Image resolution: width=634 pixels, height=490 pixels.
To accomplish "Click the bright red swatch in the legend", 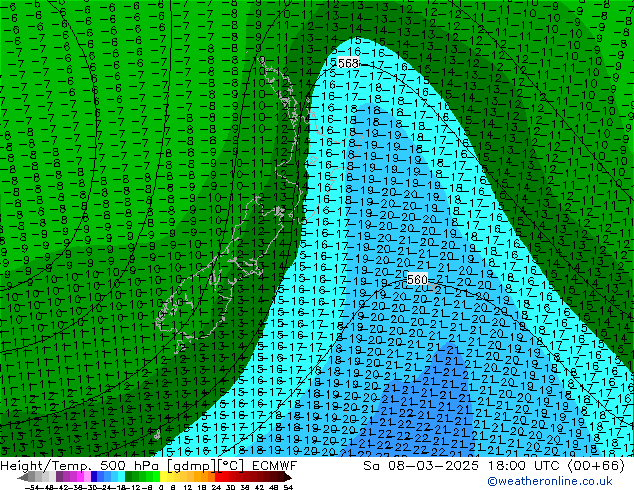I will click(218, 477).
